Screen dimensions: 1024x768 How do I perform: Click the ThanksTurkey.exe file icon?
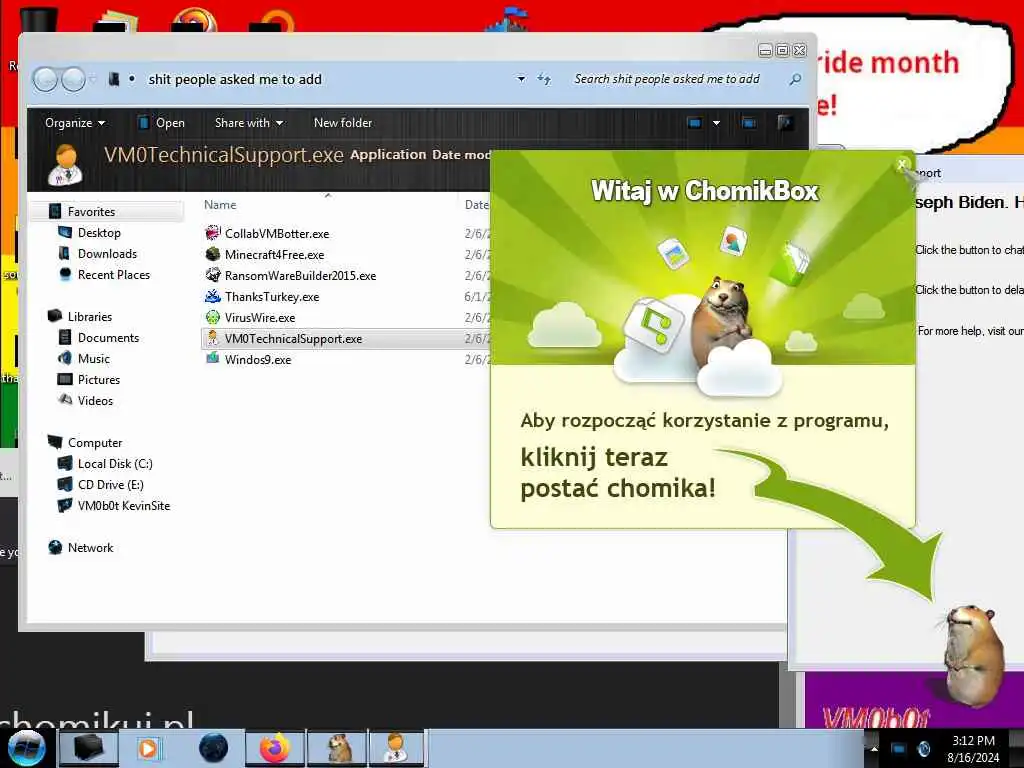pos(213,296)
